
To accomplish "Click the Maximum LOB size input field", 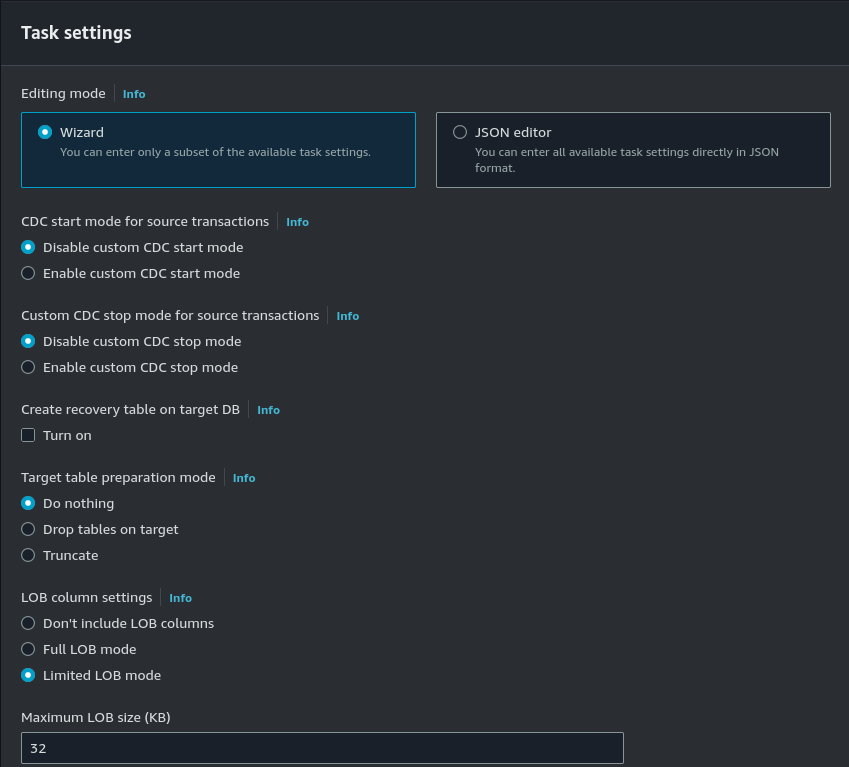I will pyautogui.click(x=322, y=748).
